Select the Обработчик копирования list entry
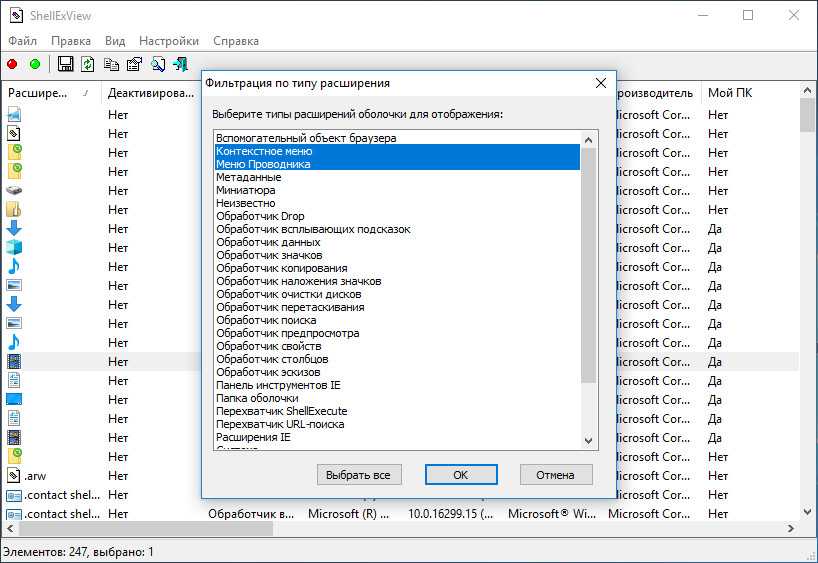Image resolution: width=818 pixels, height=563 pixels. 397,268
